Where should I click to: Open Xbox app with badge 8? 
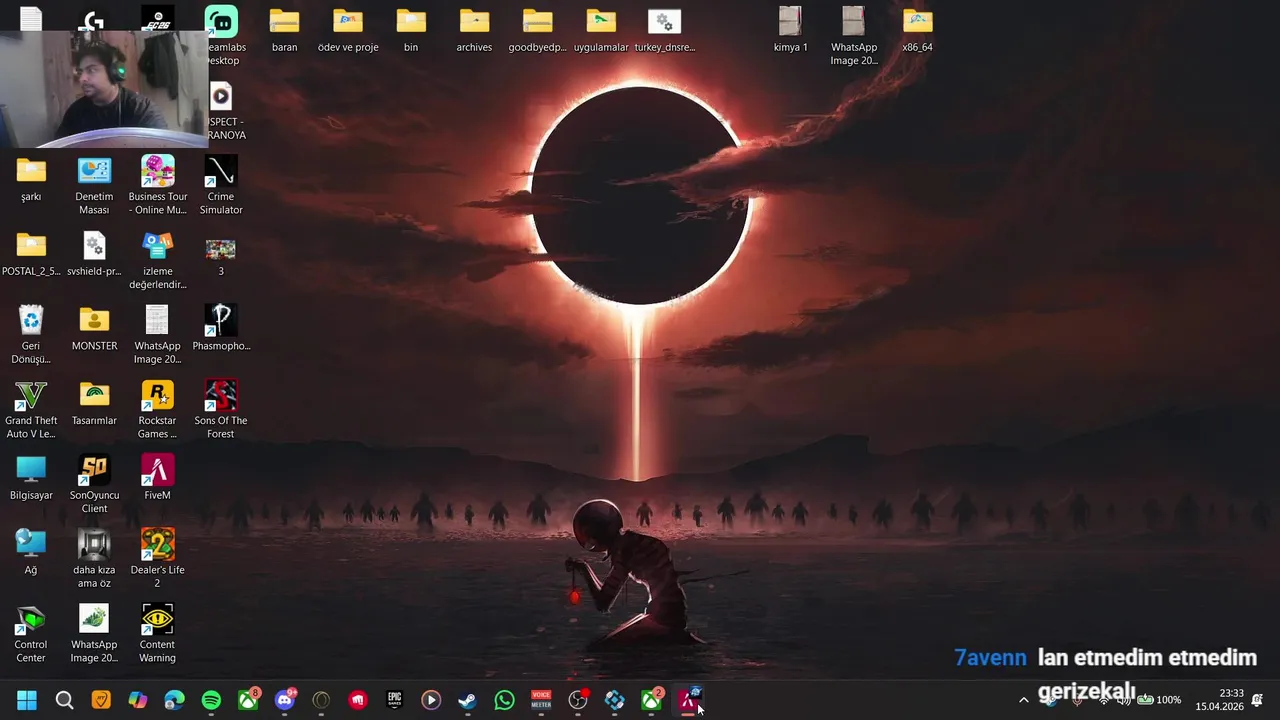click(248, 700)
